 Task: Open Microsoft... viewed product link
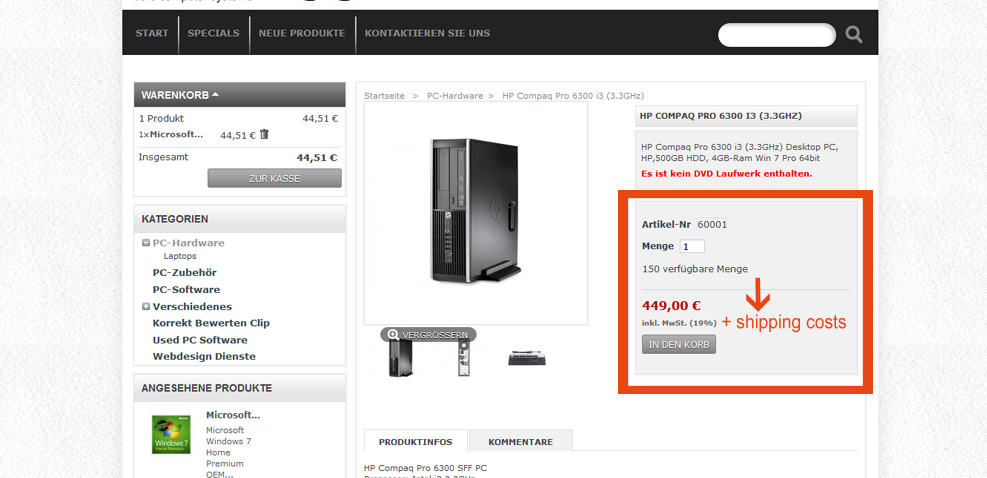(233, 415)
